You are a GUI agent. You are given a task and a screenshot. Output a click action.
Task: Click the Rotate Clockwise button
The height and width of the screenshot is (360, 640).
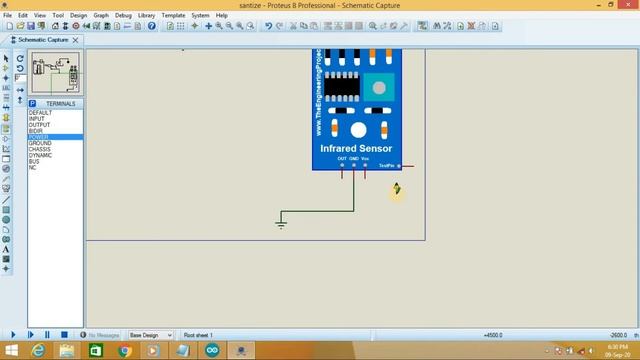click(20, 58)
